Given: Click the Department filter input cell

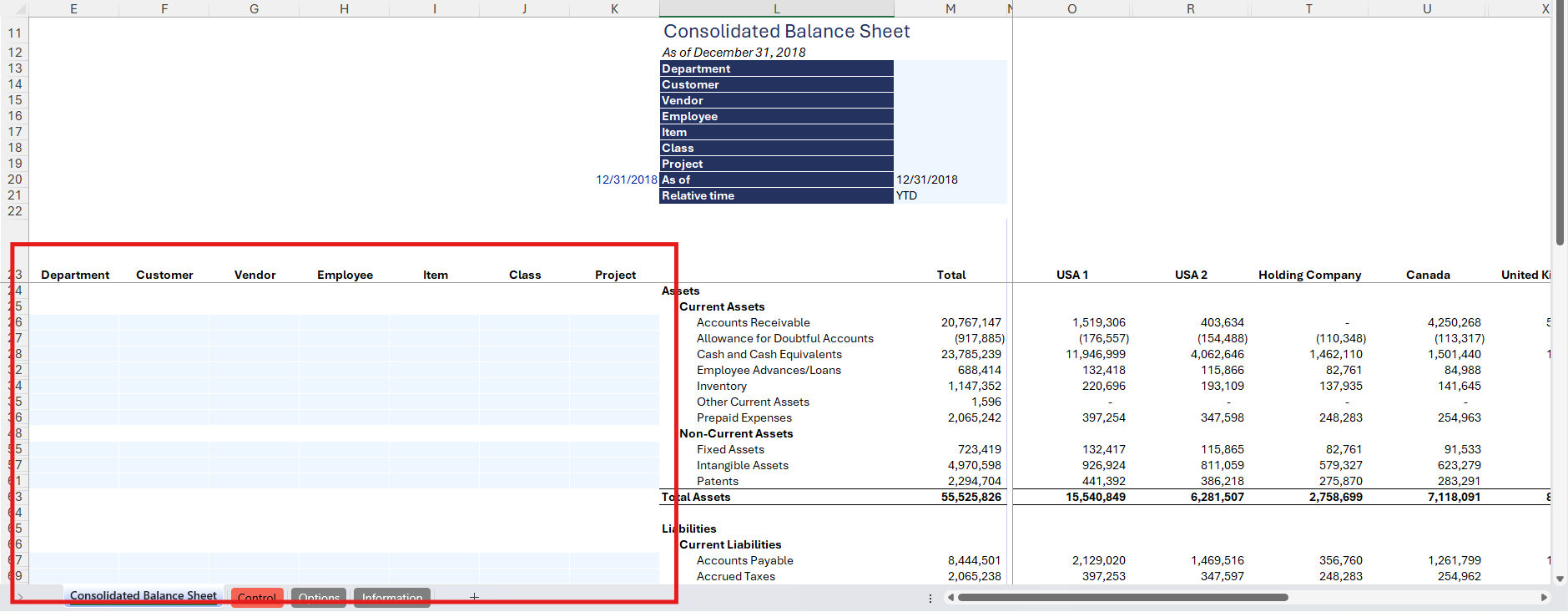Looking at the screenshot, I should [x=950, y=68].
